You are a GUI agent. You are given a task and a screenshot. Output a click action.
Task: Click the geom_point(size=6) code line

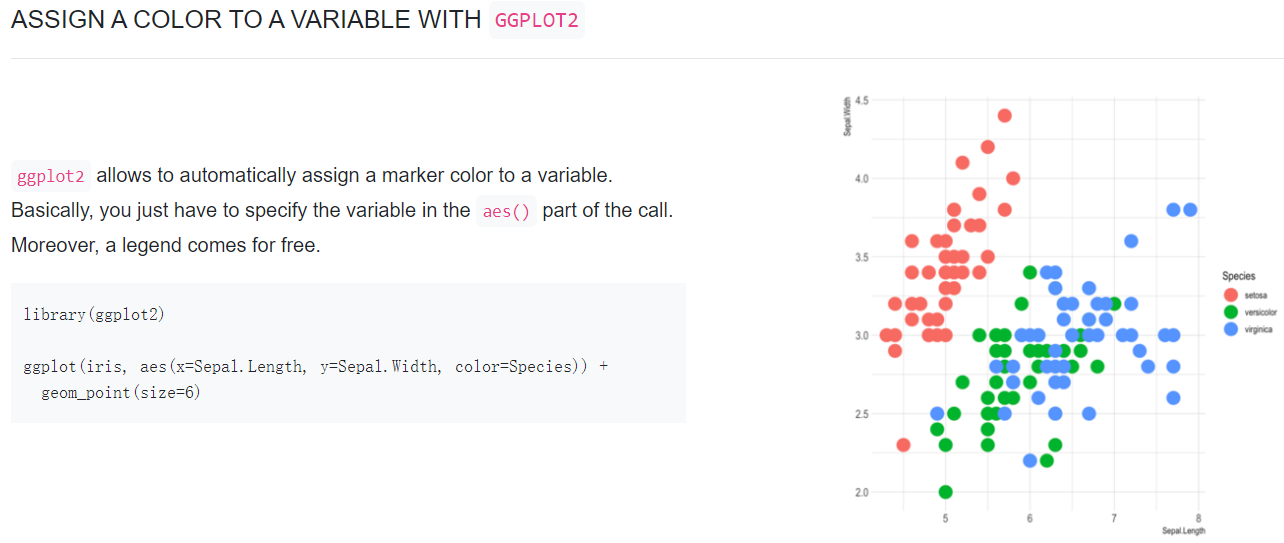click(120, 393)
